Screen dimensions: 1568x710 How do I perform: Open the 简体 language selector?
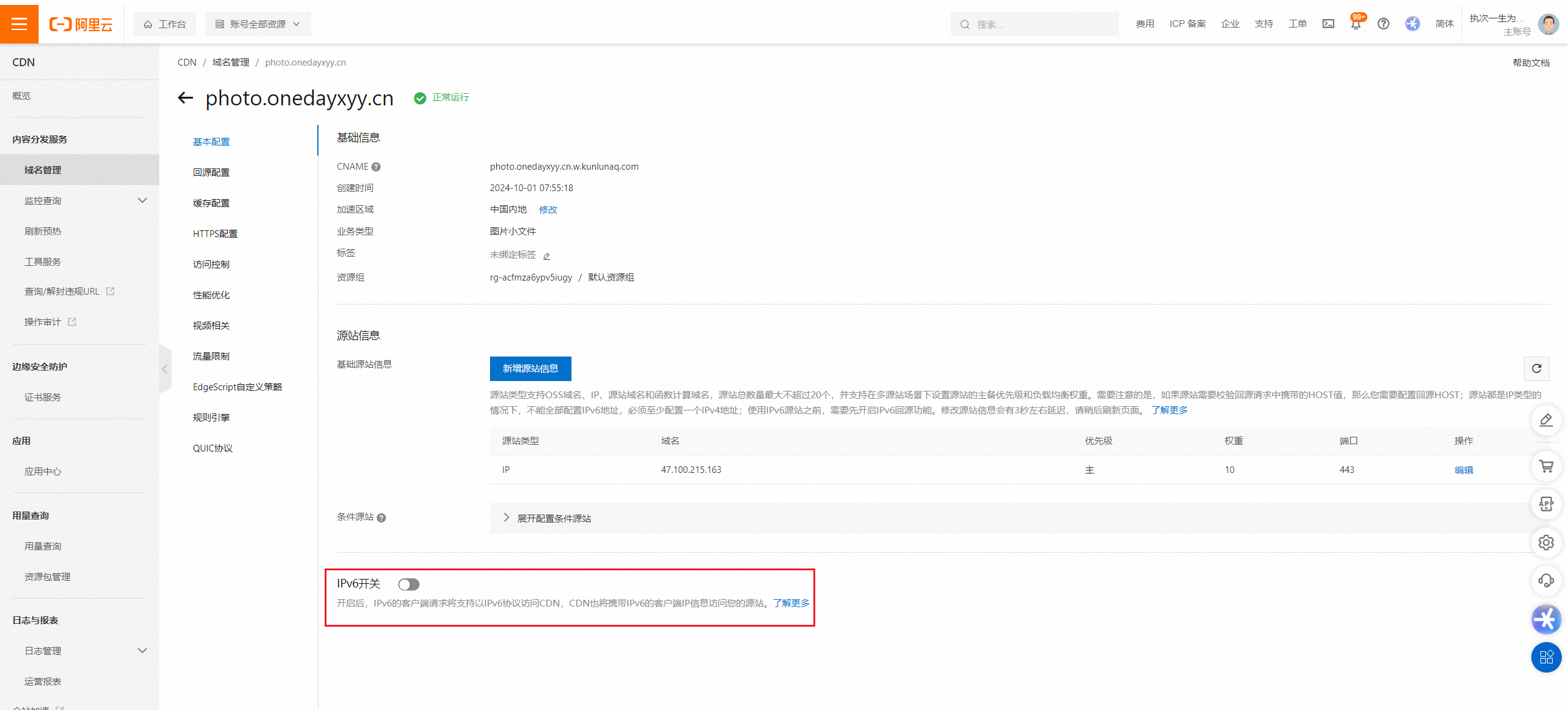(1444, 24)
